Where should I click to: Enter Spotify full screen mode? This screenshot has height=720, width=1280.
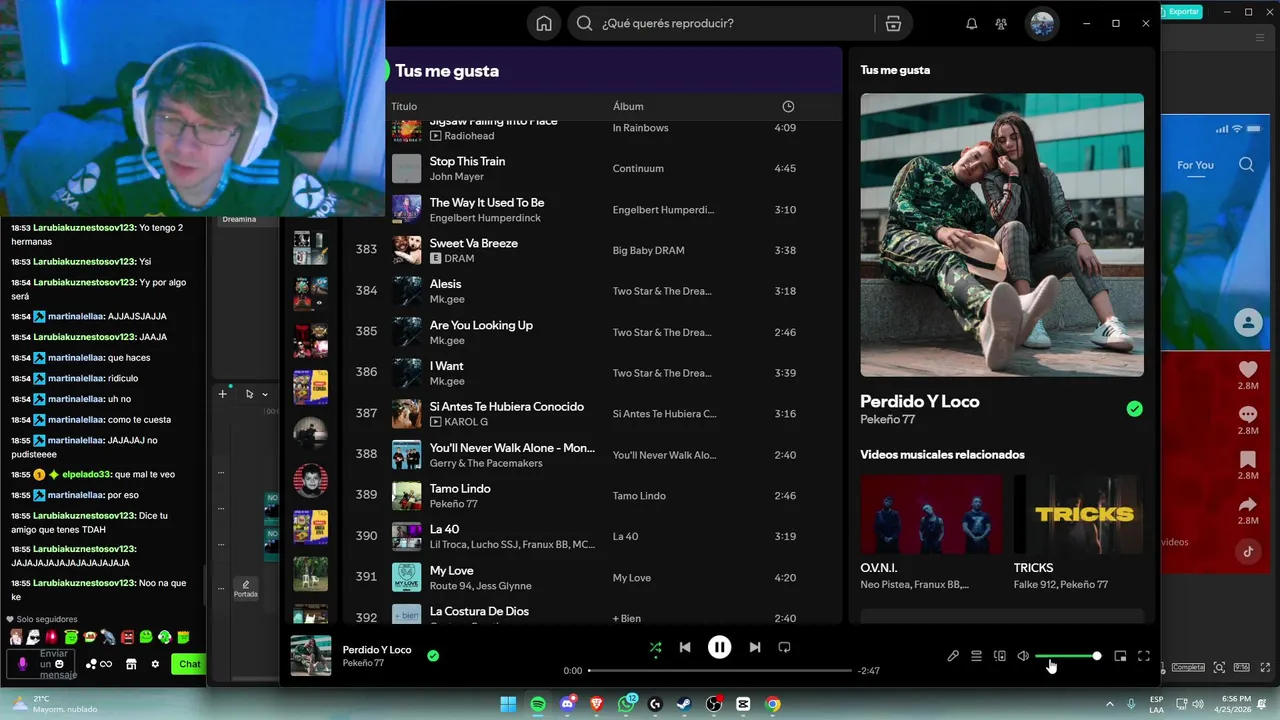tap(1144, 656)
